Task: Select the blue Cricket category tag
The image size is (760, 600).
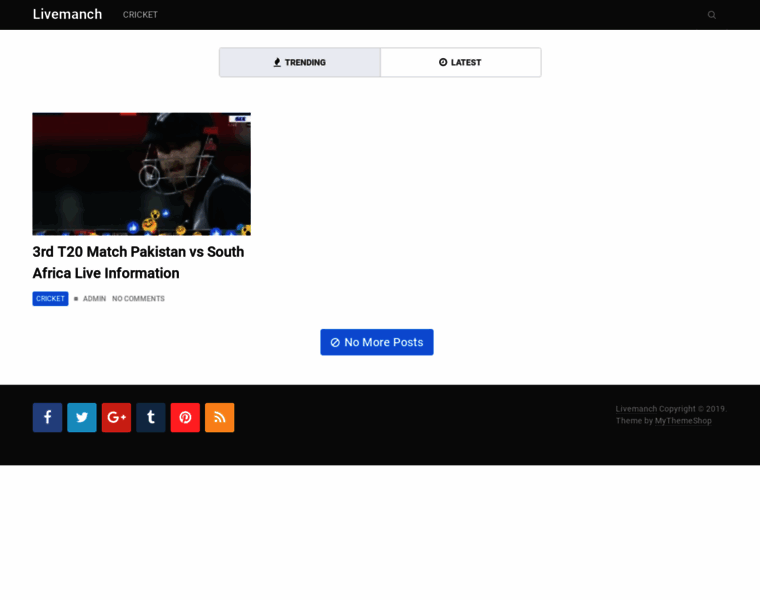Action: click(50, 298)
